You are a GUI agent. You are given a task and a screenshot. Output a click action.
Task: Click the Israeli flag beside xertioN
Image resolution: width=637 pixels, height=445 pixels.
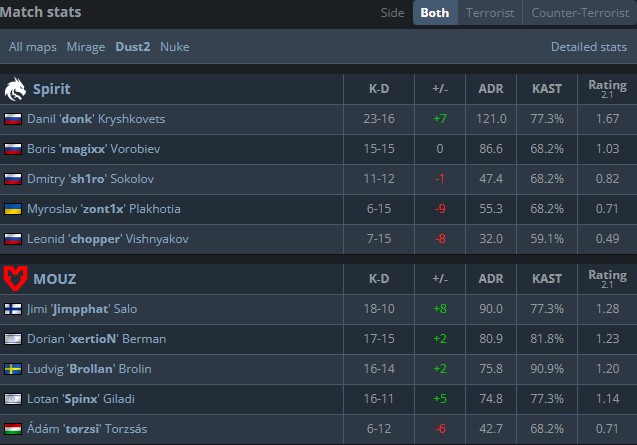[14, 339]
